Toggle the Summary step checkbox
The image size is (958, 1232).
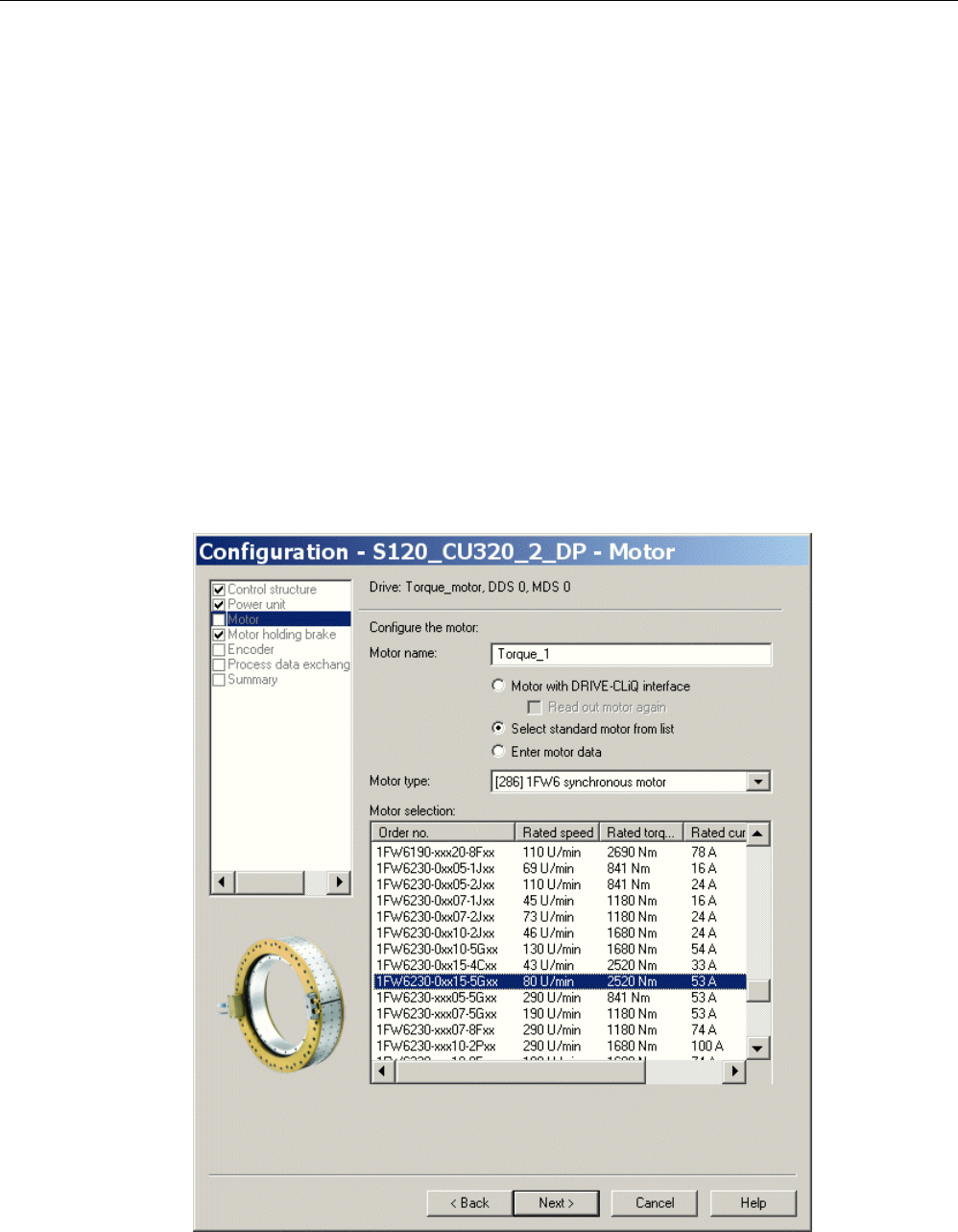click(x=219, y=680)
